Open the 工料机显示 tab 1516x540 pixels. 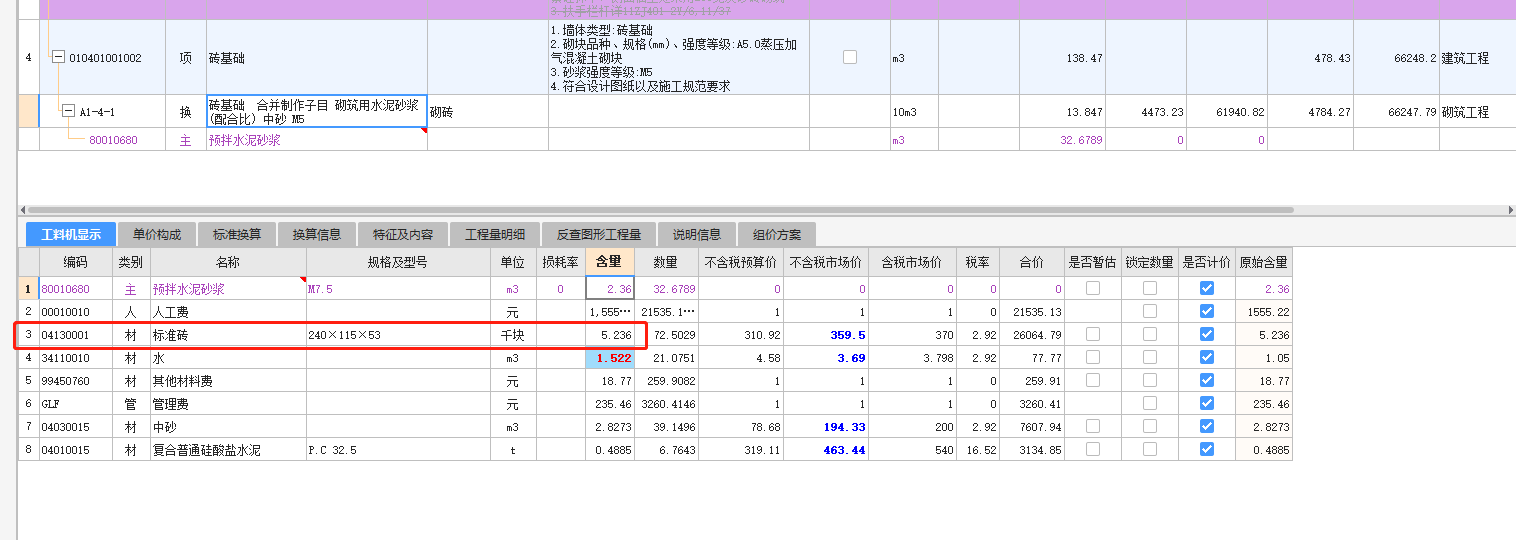[71, 234]
